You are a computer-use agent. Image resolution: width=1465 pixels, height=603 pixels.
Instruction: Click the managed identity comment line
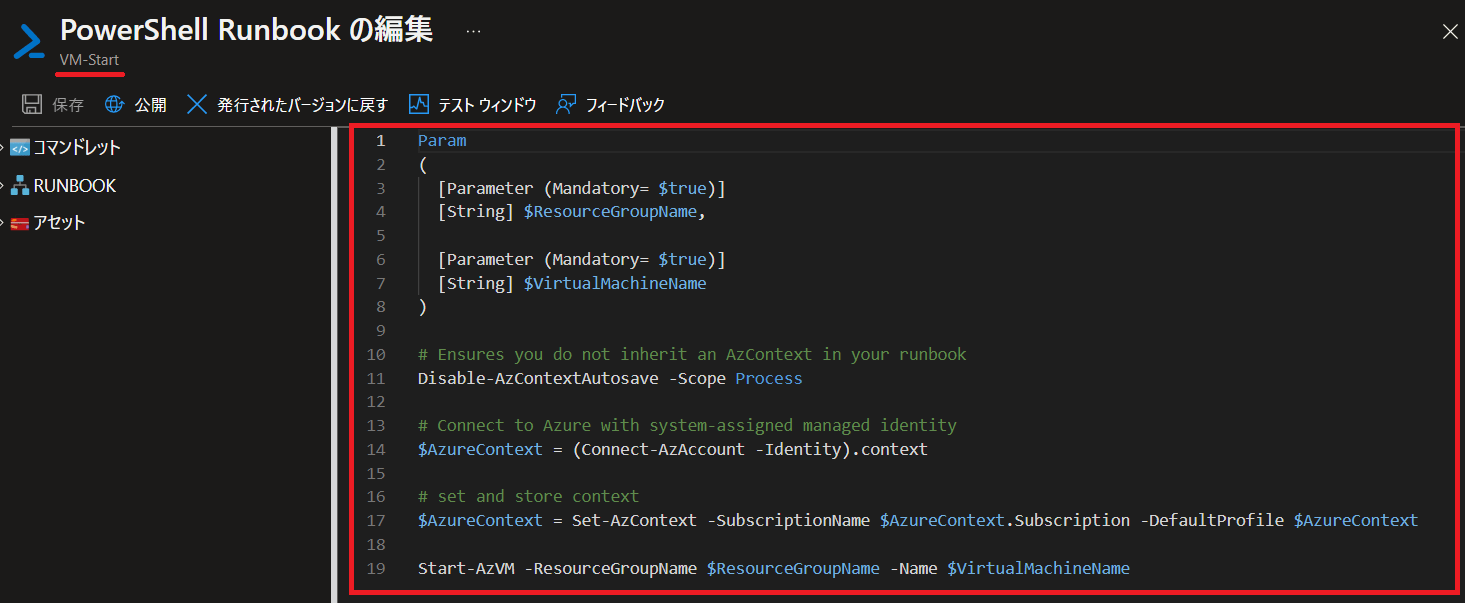687,425
